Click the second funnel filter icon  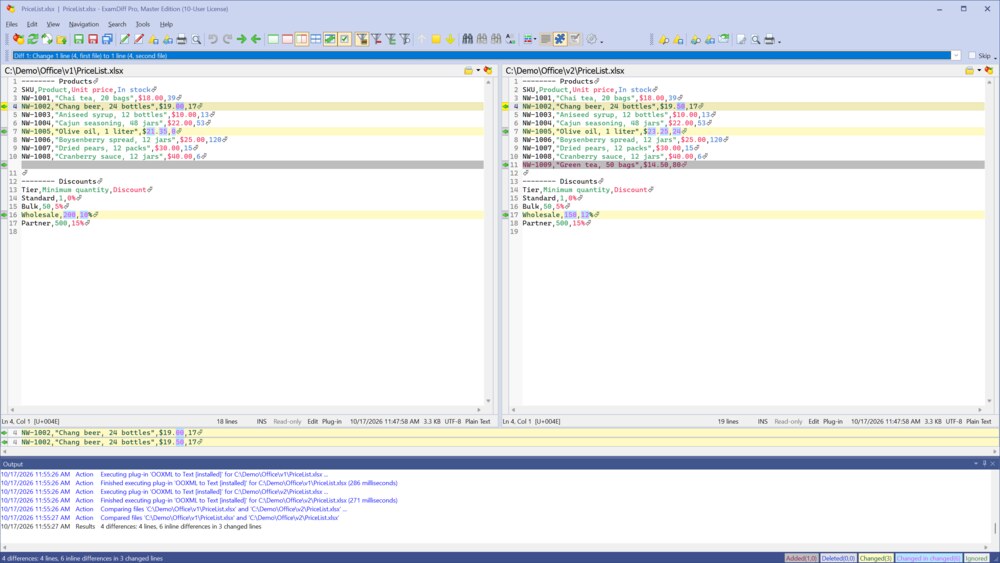(x=376, y=40)
